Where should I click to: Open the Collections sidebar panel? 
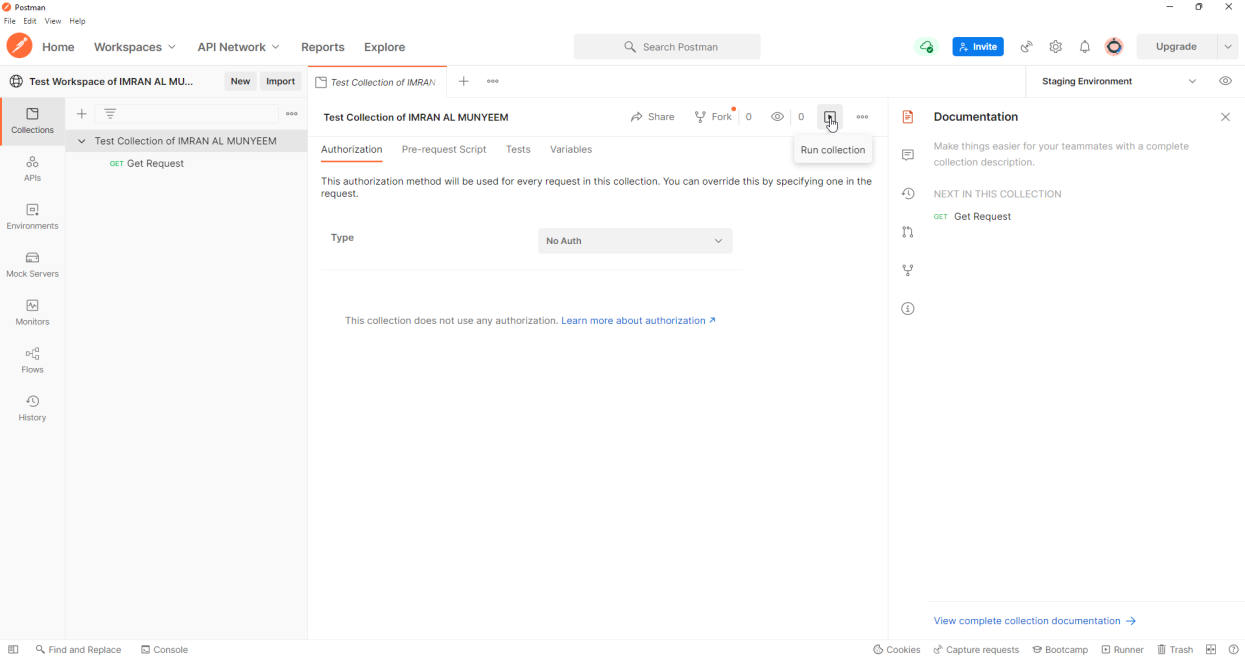[x=32, y=121]
